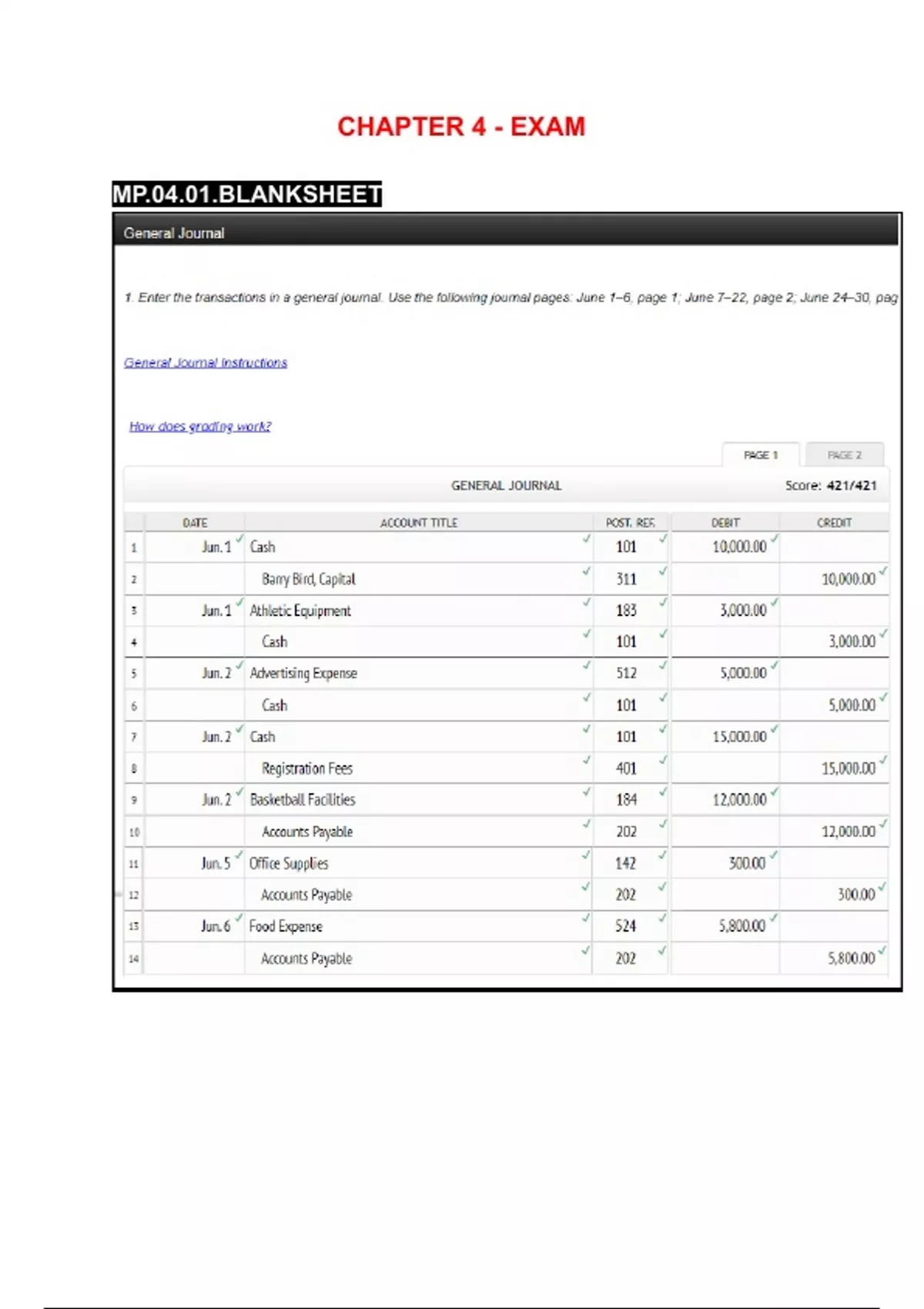The width and height of the screenshot is (924, 1309).
Task: Select the PAGE 1 tab
Action: tap(761, 455)
